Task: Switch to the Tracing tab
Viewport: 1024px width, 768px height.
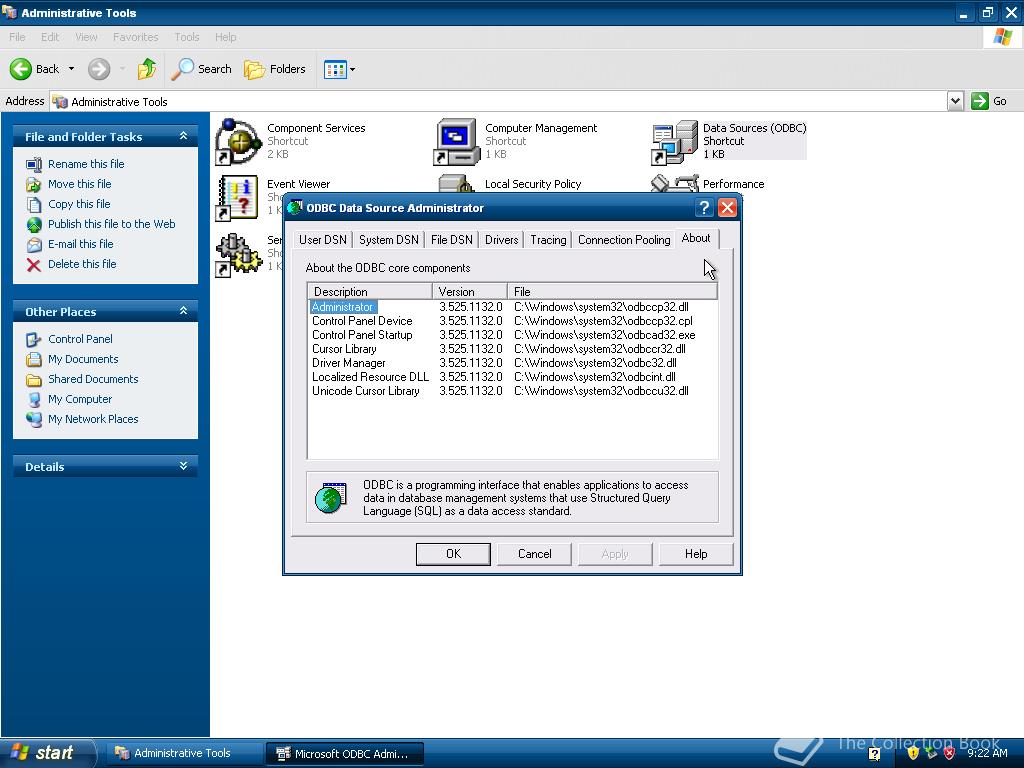Action: pyautogui.click(x=548, y=240)
